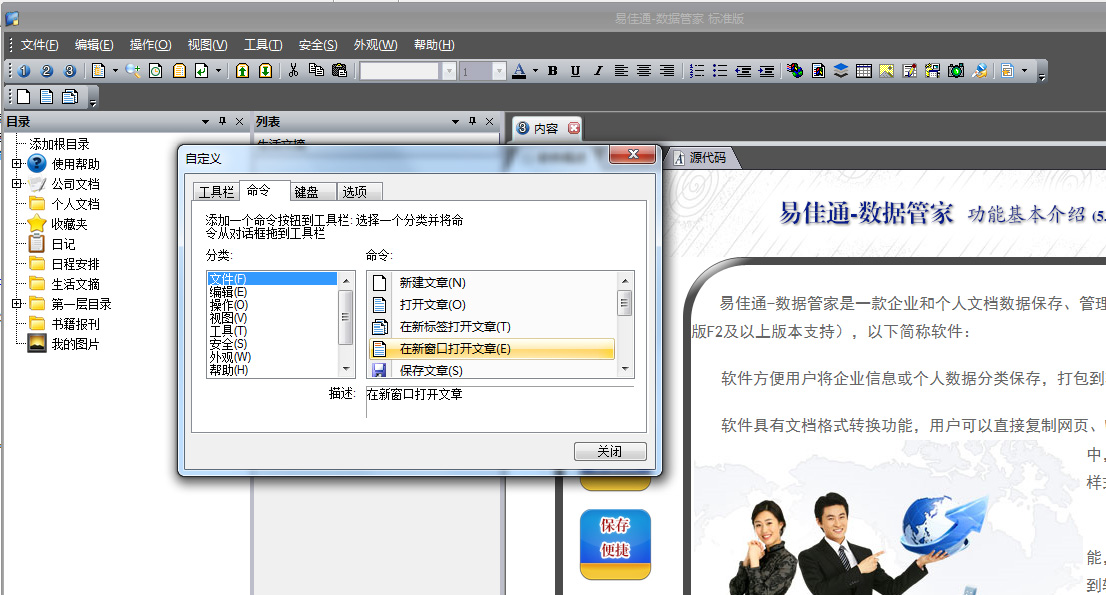Screen dimensions: 1106x595
Task: Click the 关闭 button in dialog
Action: pyautogui.click(x=610, y=451)
